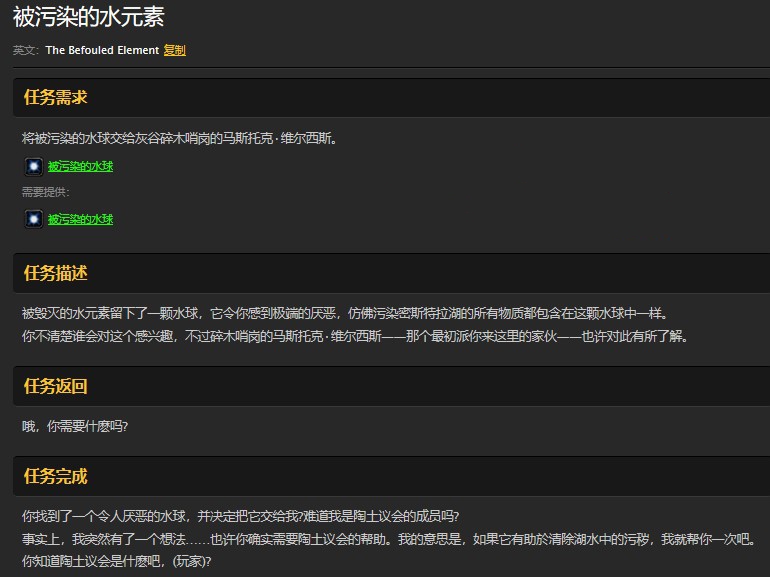This screenshot has height=577, width=770.
Task: Click the water orb icon under 需要提供
Action: tap(33, 219)
